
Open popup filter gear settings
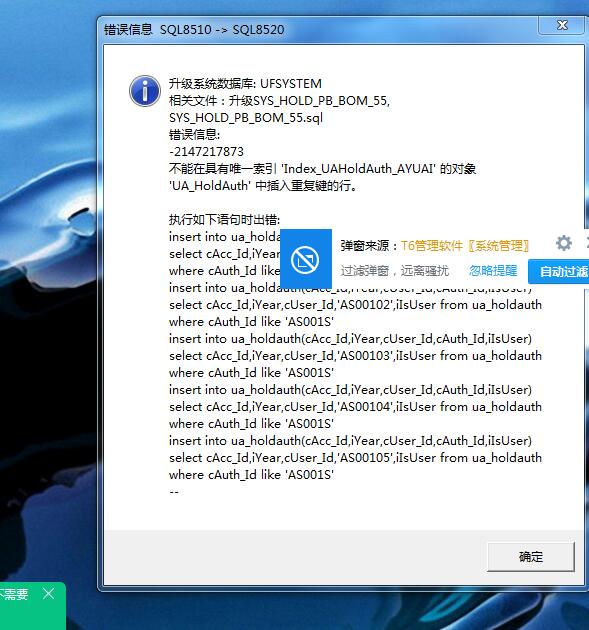click(564, 243)
